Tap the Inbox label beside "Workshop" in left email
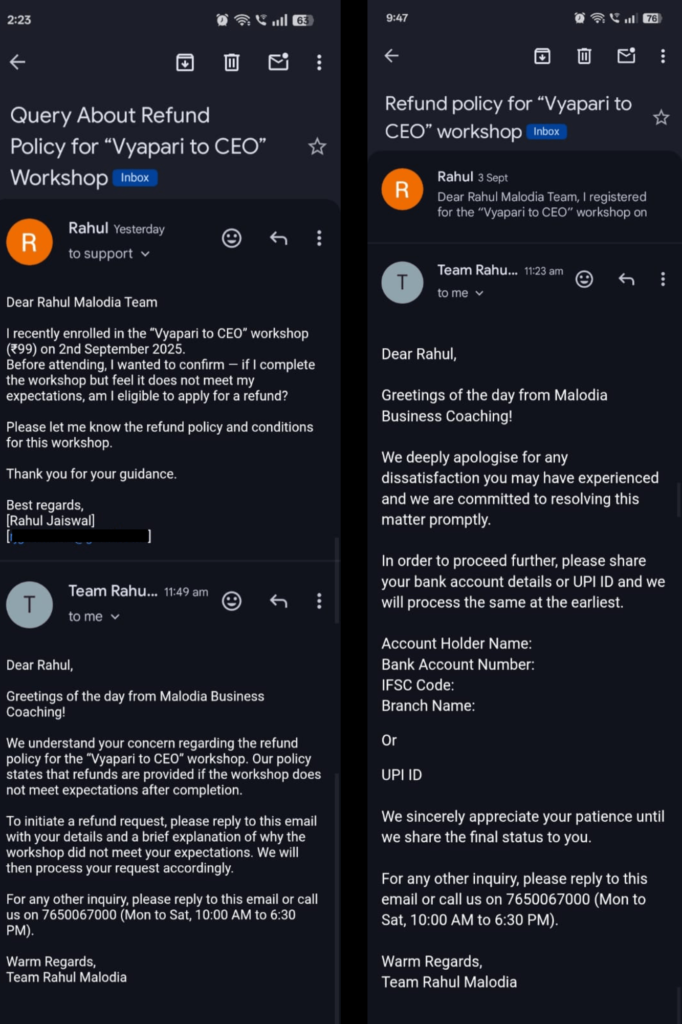Screen dimensions: 682x1024 point(135,178)
